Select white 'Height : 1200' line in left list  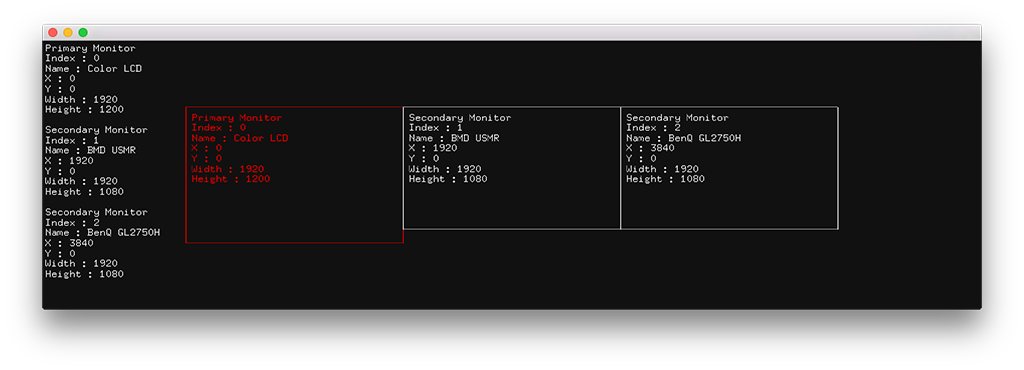(84, 110)
